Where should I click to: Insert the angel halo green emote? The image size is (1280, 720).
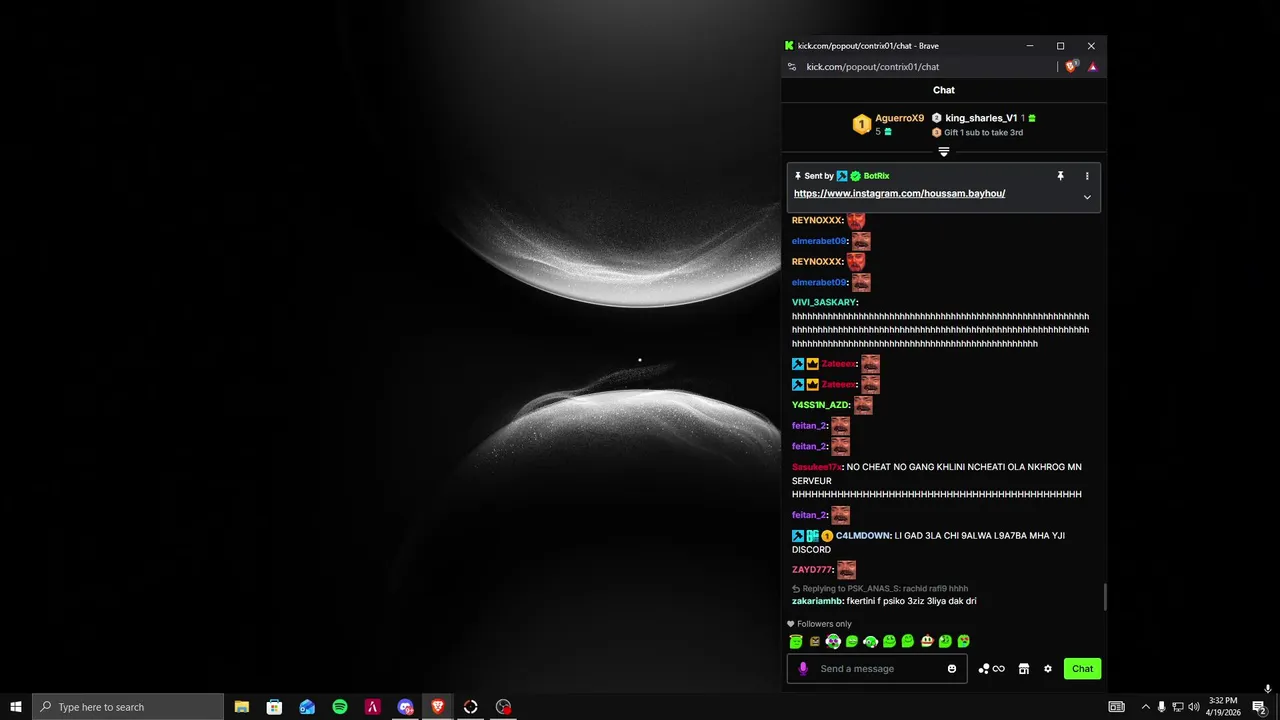click(x=796, y=641)
